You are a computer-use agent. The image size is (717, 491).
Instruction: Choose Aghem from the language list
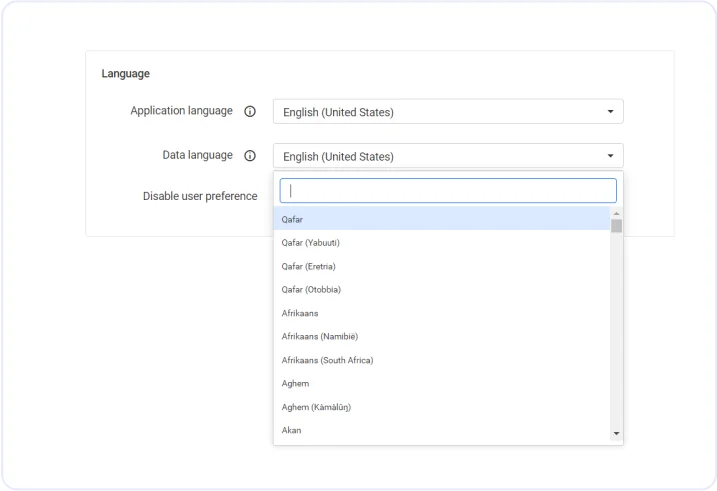(442, 384)
